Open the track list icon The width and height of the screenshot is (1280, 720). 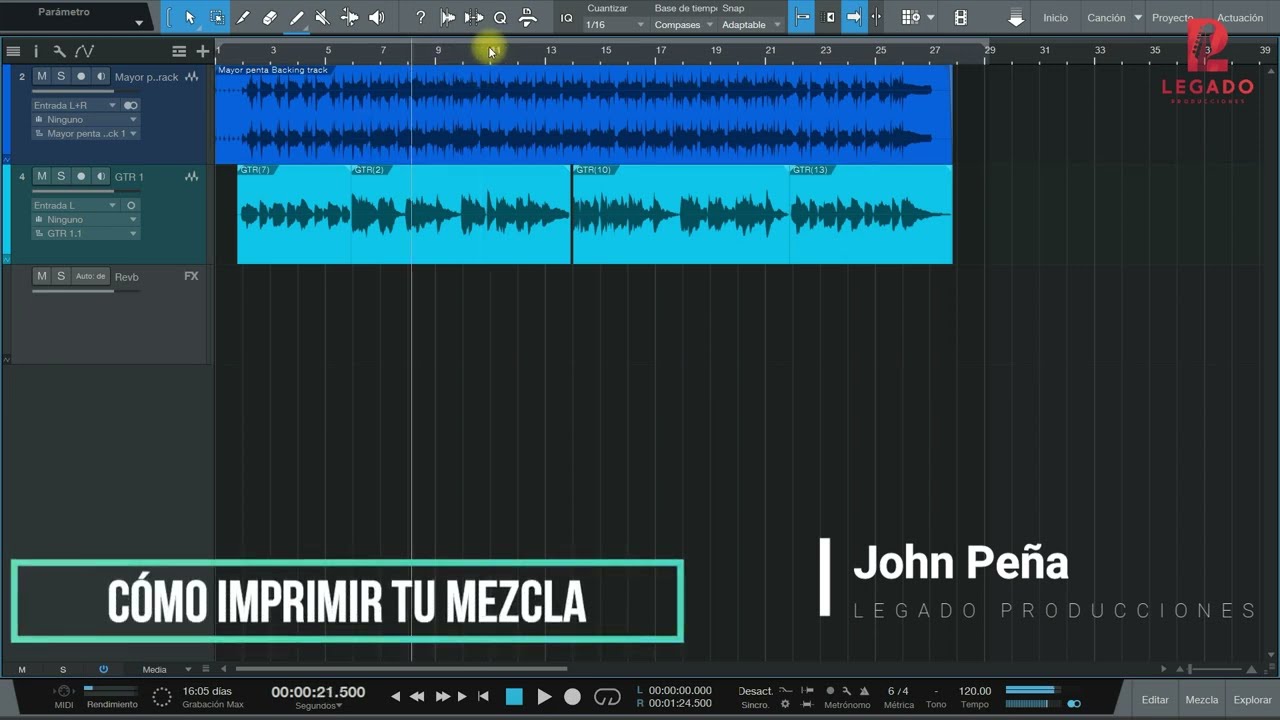[x=13, y=51]
